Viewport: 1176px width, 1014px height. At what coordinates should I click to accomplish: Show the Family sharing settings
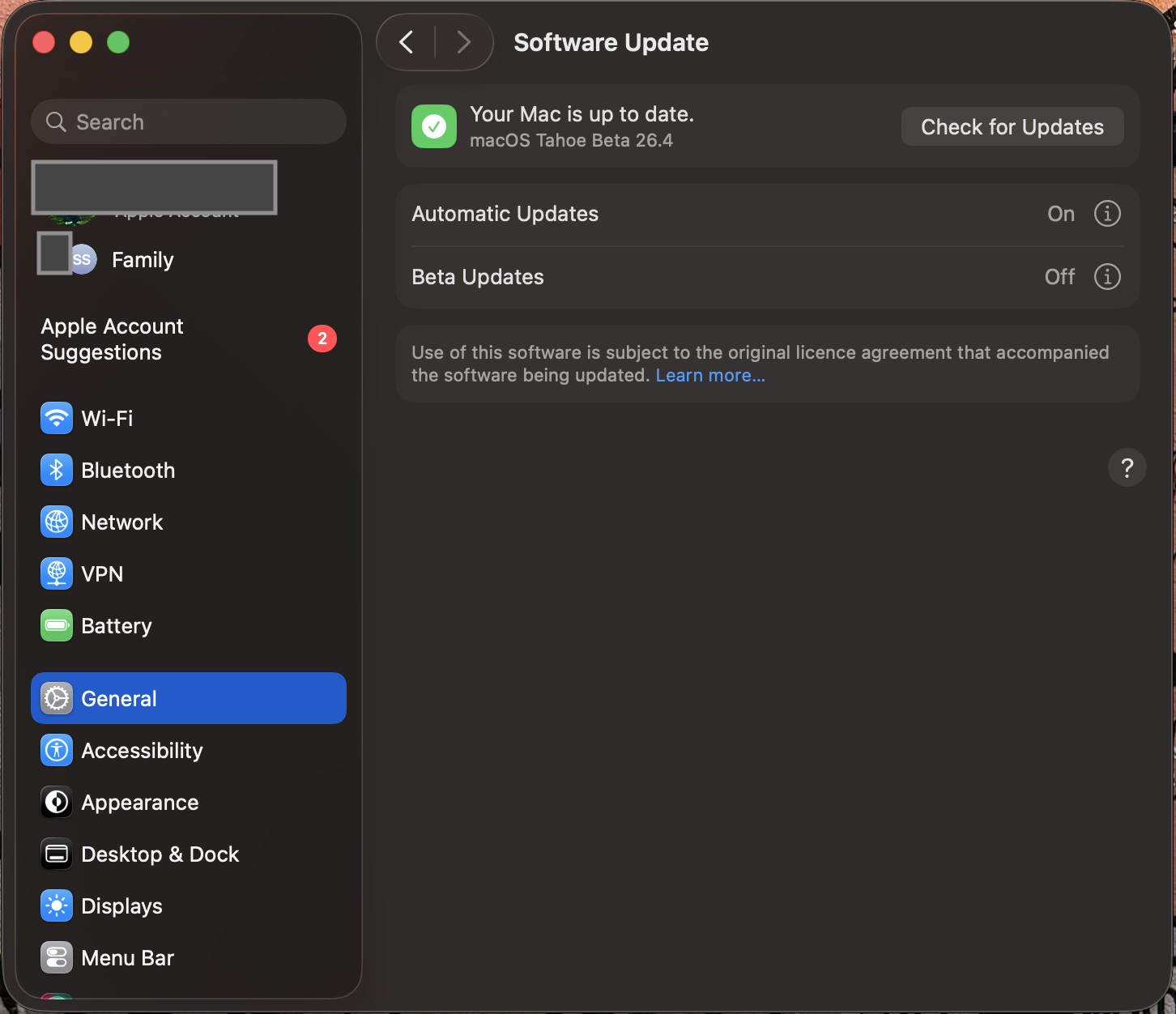click(x=142, y=259)
